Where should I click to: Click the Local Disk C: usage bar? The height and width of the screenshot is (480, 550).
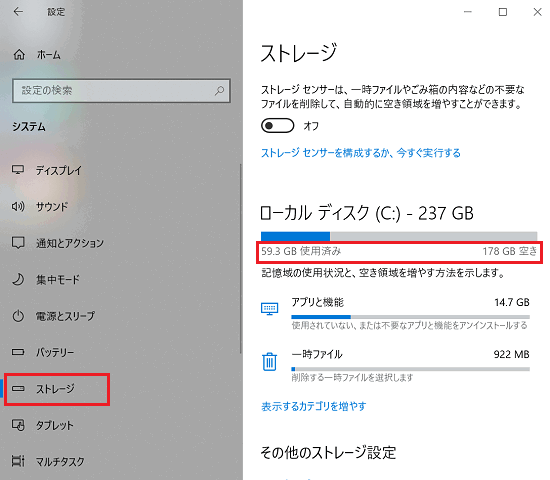pyautogui.click(x=399, y=236)
